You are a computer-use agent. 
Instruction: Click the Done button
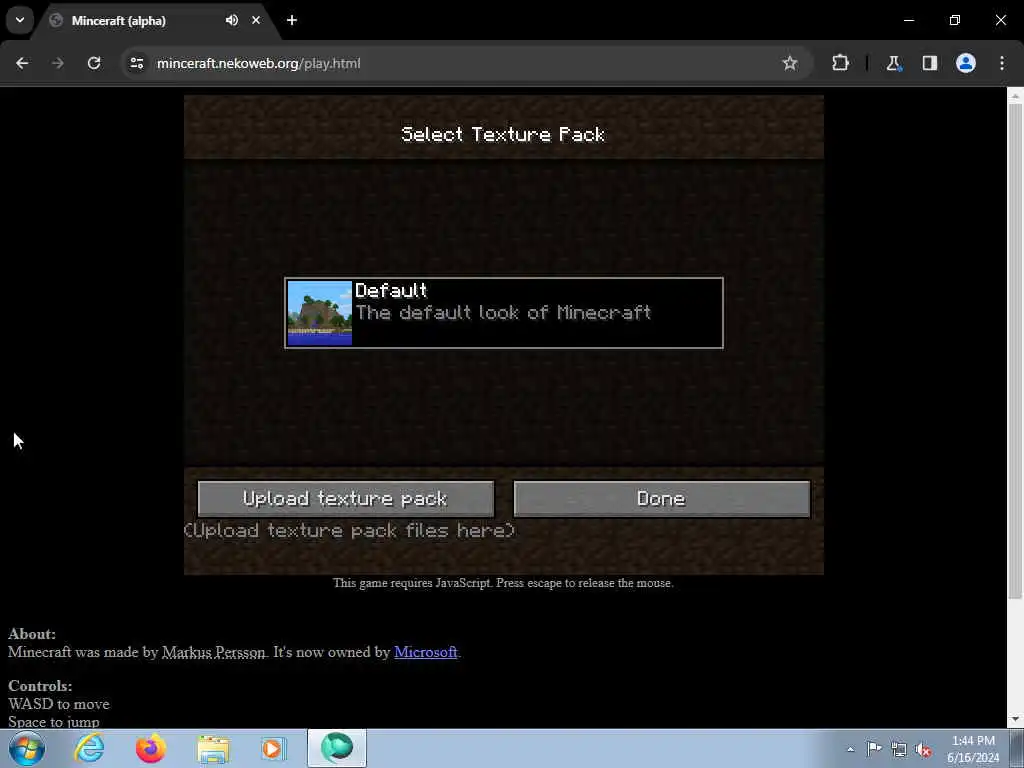(662, 499)
